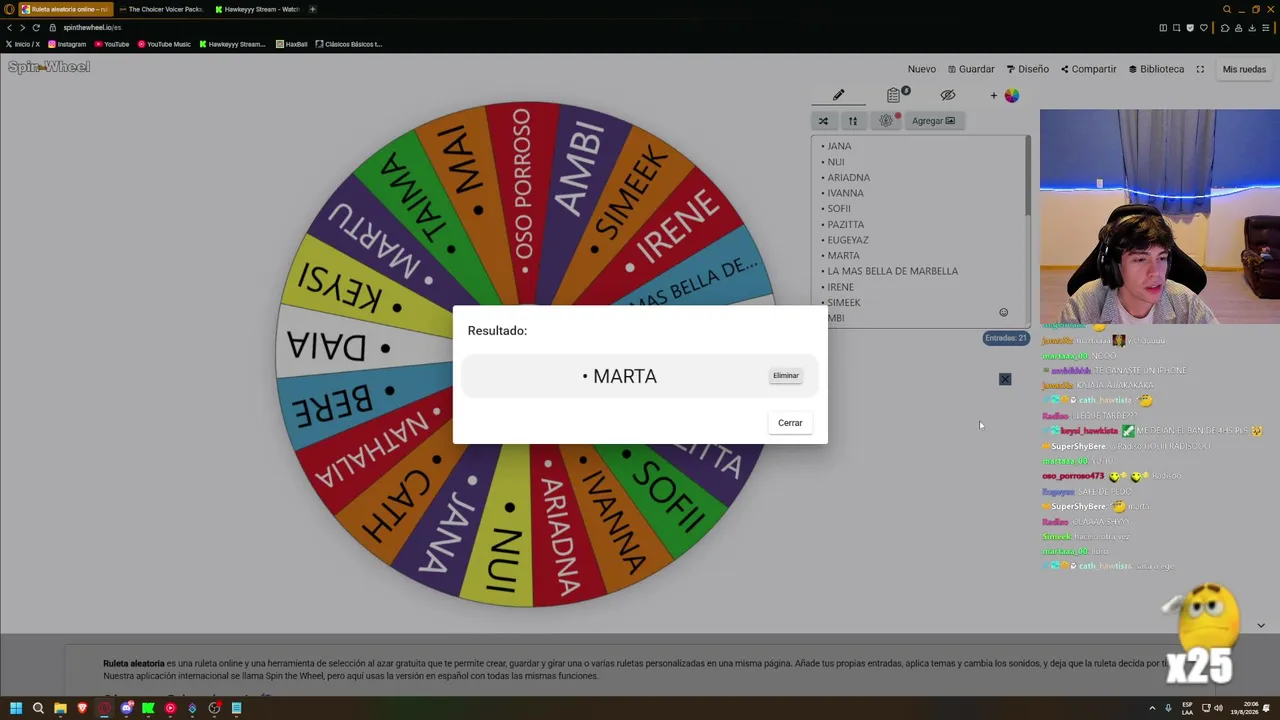Open the YouTube bookmark
Screen dimensions: 1280x720
coord(112,44)
